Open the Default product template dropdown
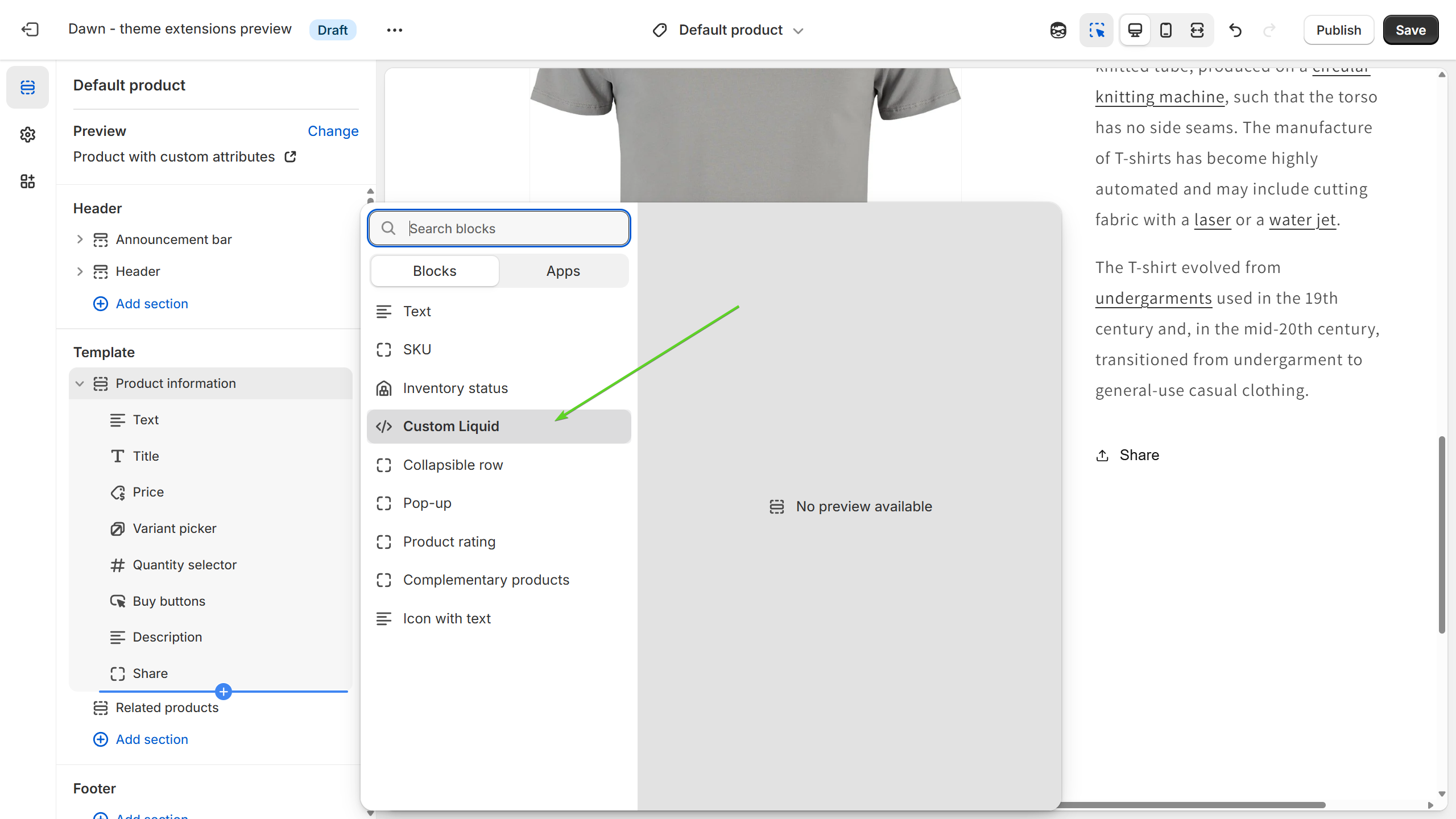Image resolution: width=1456 pixels, height=819 pixels. (730, 30)
